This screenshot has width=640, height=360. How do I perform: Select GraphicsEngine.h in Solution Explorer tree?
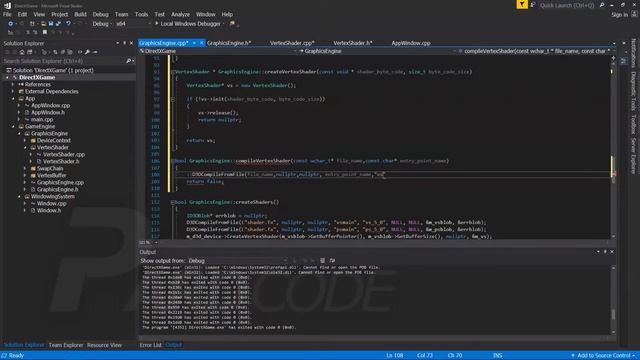(58, 189)
